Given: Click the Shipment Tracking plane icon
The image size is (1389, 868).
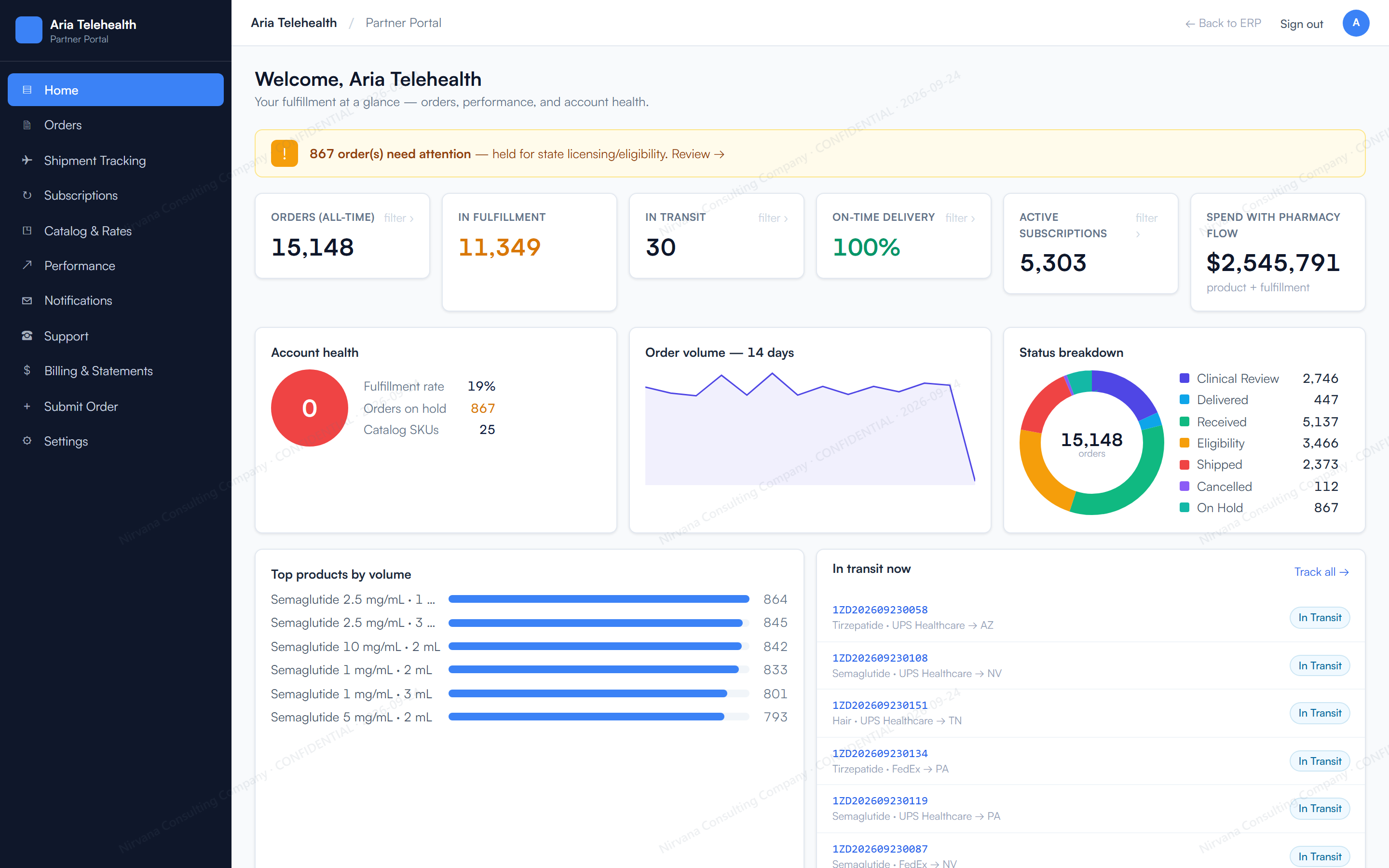Looking at the screenshot, I should [27, 160].
